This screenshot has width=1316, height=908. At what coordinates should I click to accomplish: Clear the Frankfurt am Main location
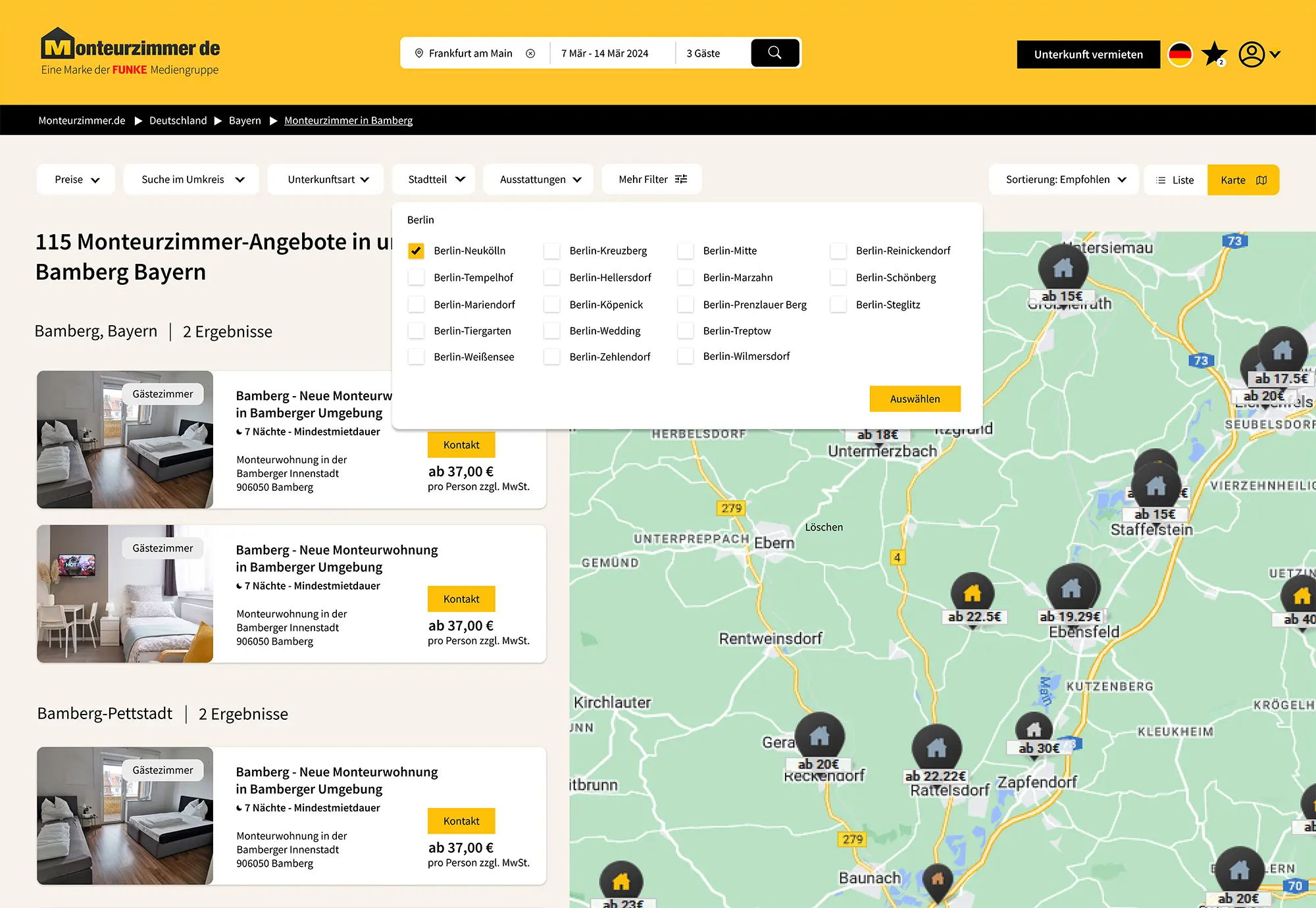[x=530, y=54]
